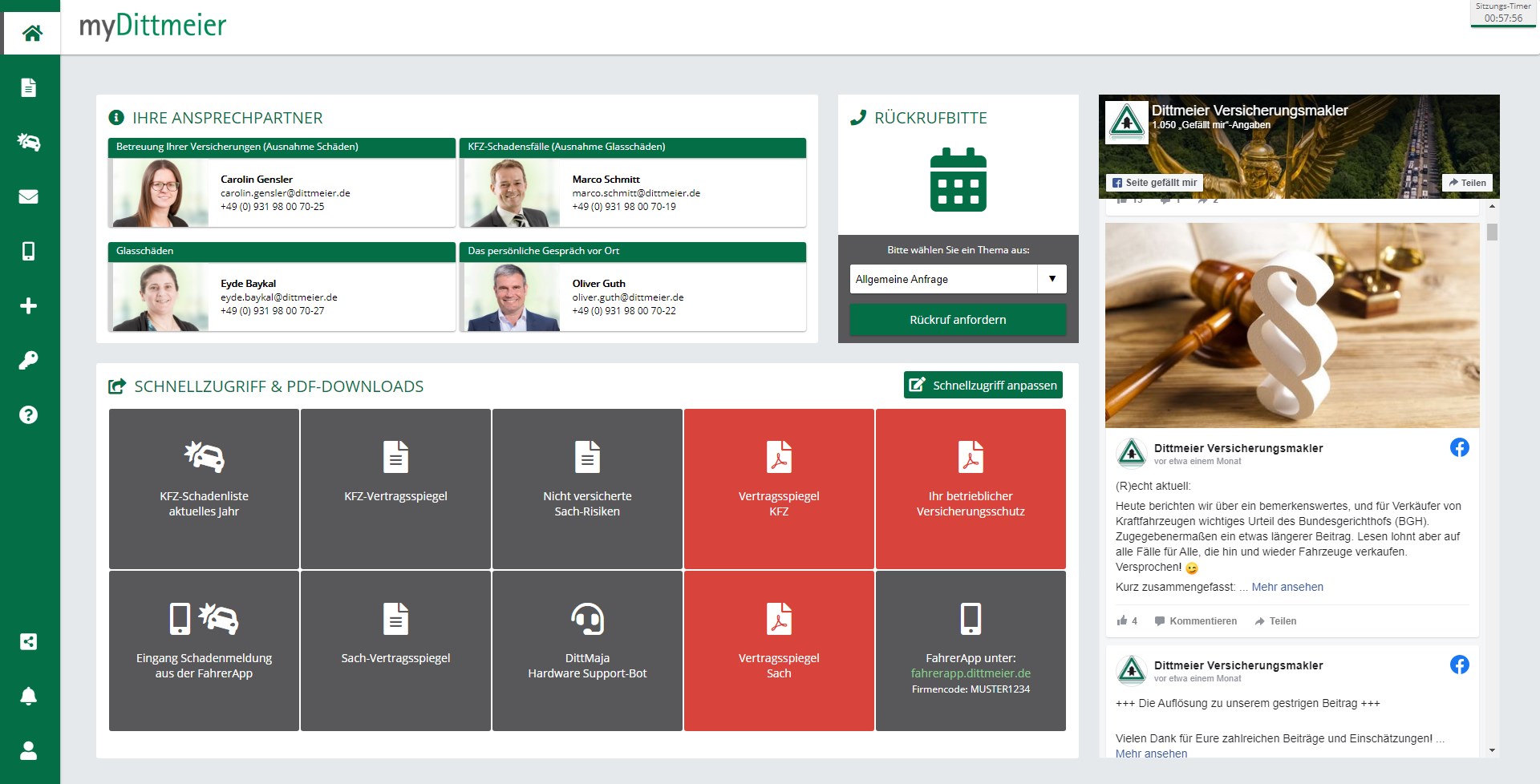
Task: Open the Nicht versicherte Sach-Risiken tile
Action: (587, 489)
